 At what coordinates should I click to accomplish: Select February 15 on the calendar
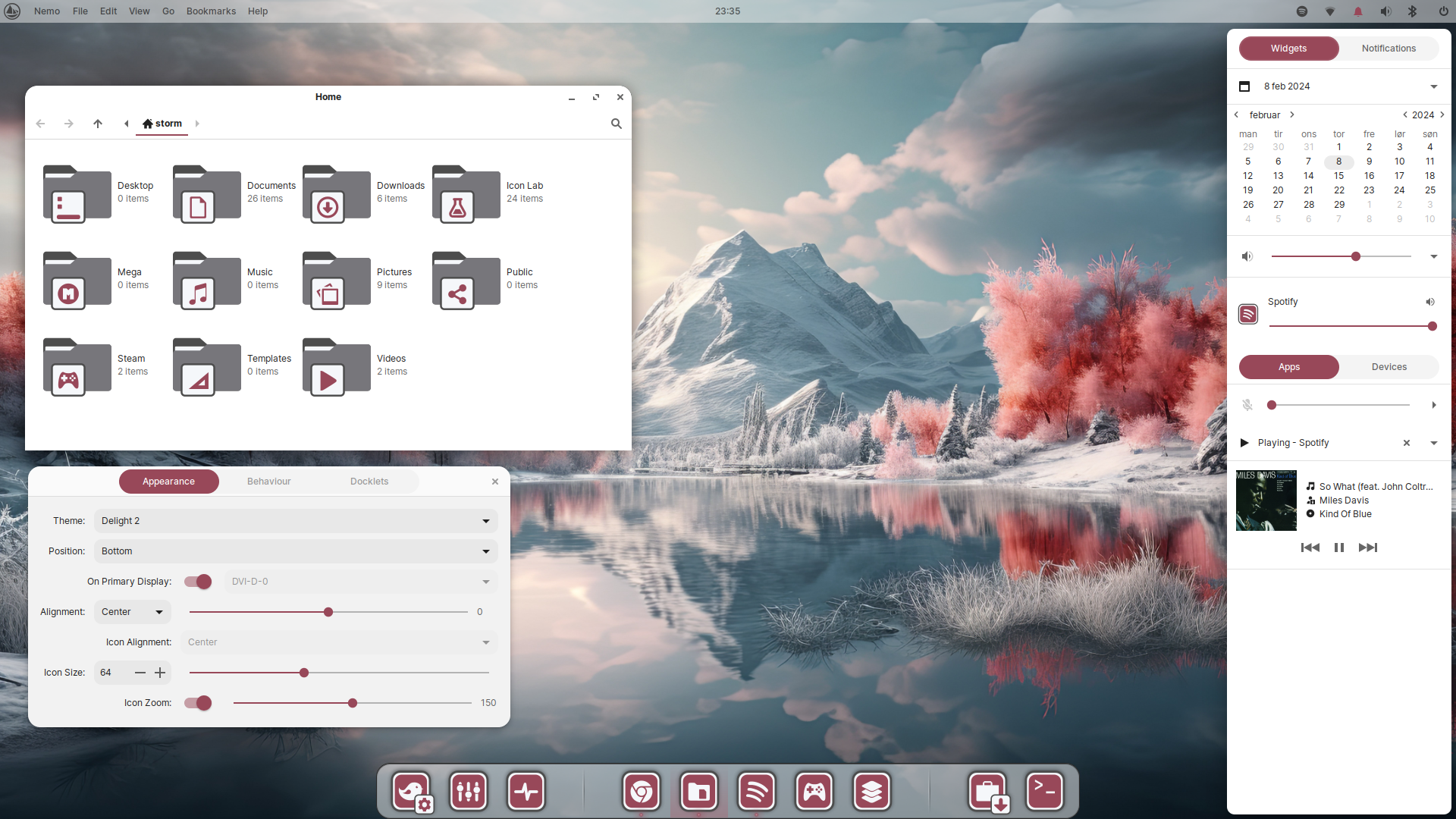[x=1339, y=176]
